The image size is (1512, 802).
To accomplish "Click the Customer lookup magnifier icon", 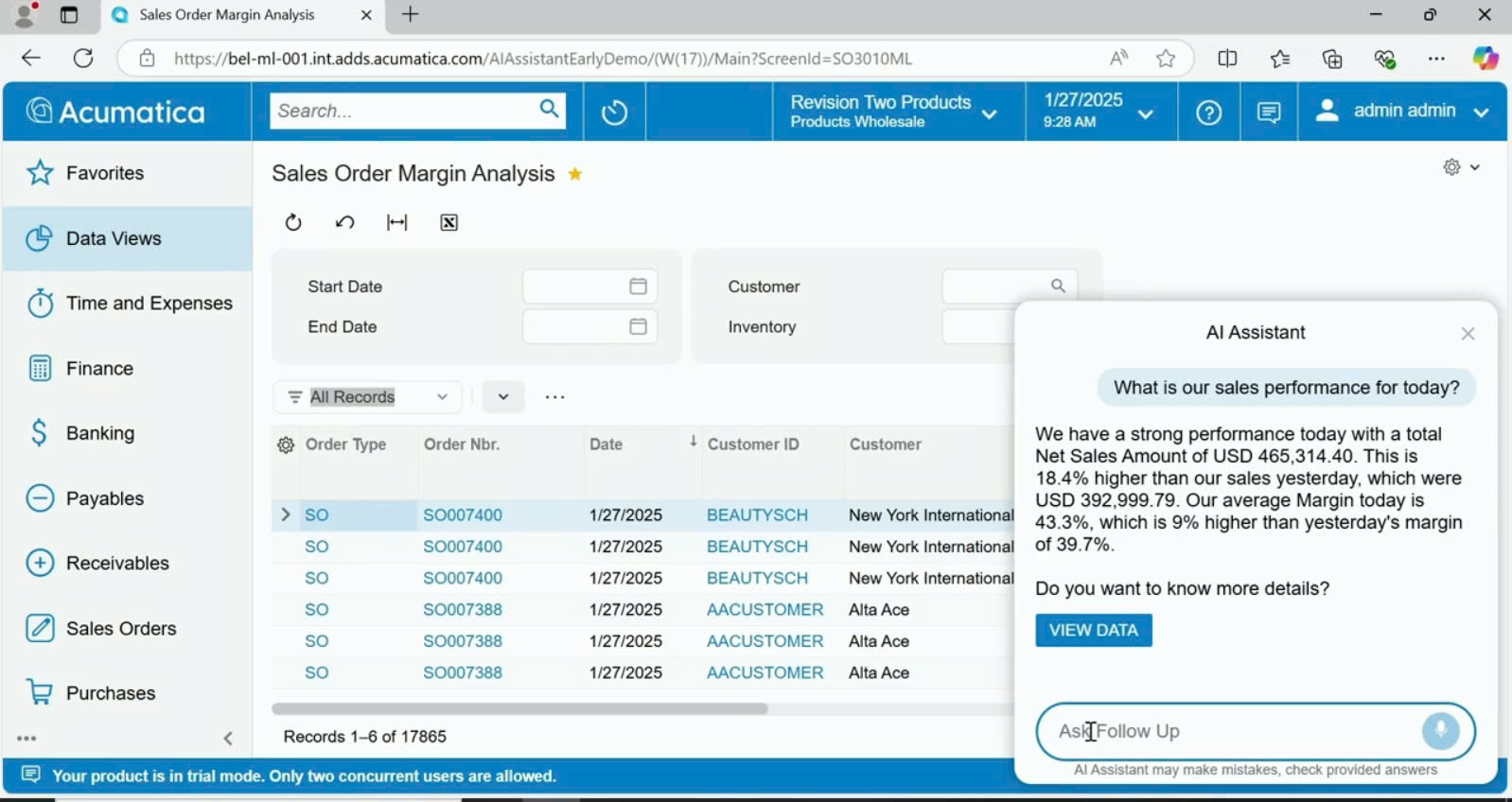I will [x=1058, y=287].
